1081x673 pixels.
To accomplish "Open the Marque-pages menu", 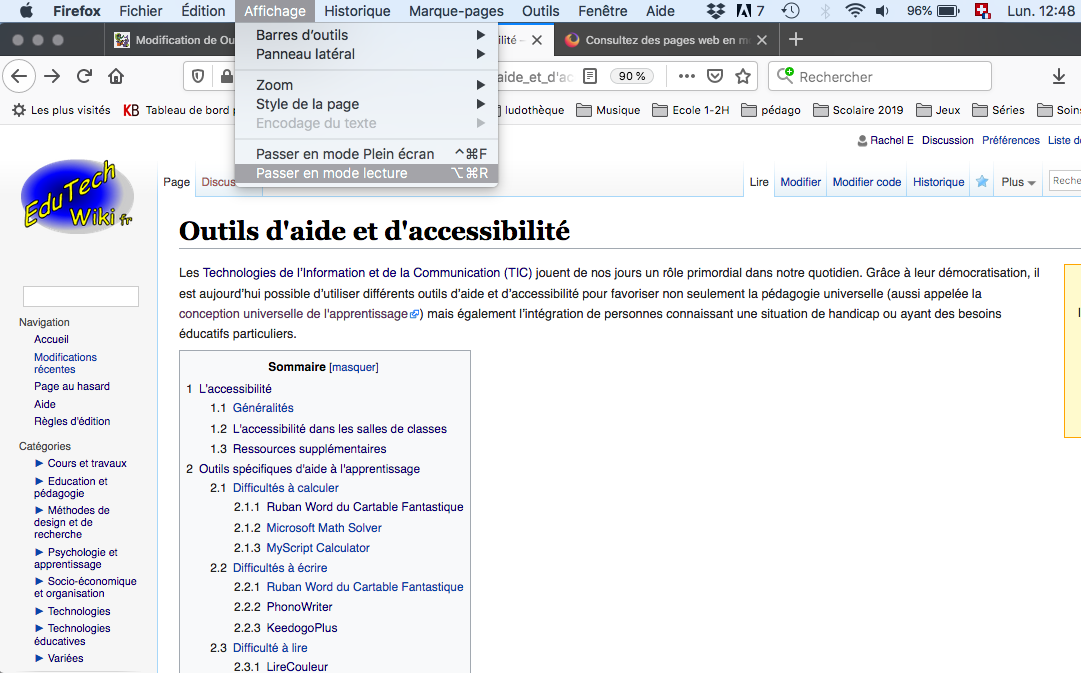I will coord(456,11).
